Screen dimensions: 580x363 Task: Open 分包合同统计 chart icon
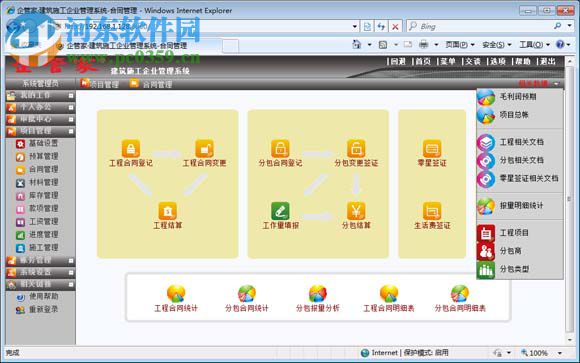[247, 294]
